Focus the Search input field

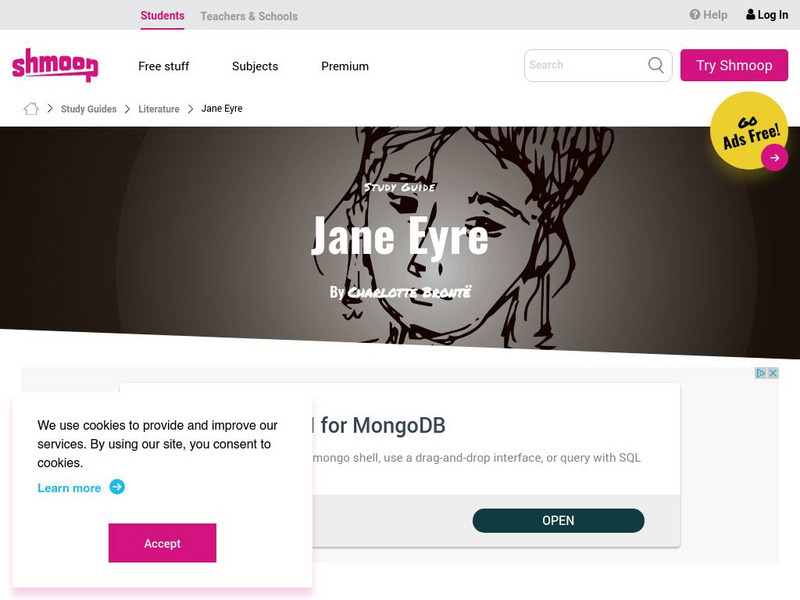(x=587, y=65)
